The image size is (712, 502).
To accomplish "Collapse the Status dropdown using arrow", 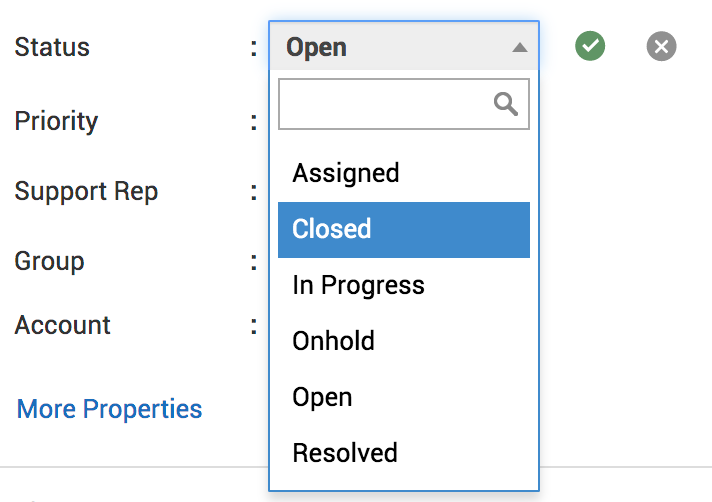I will point(518,47).
